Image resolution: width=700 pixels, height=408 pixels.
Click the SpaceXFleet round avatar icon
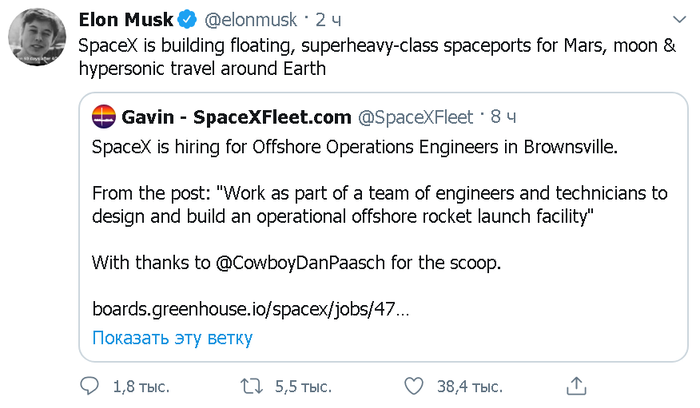(103, 118)
